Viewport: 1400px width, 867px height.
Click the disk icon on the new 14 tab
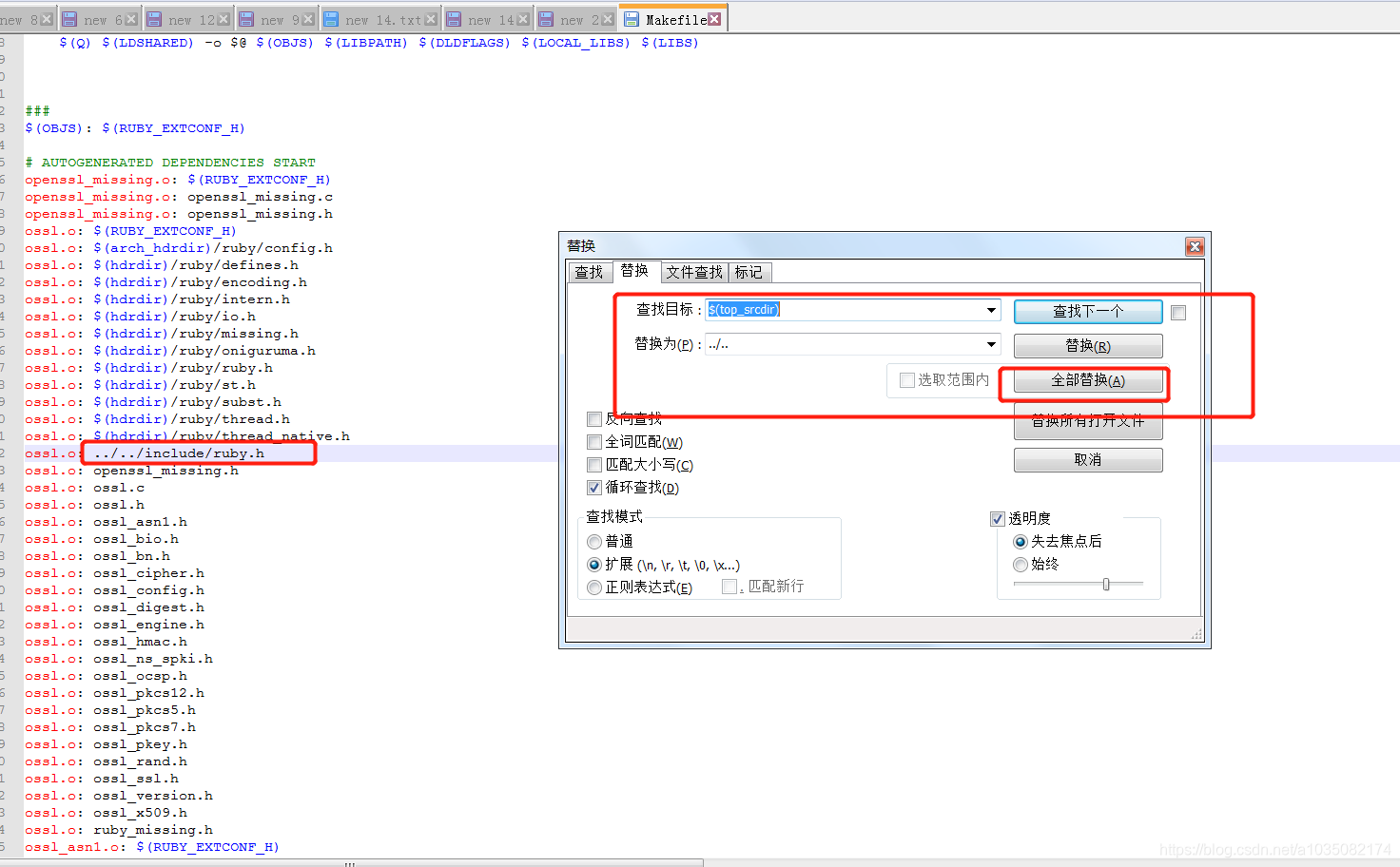pyautogui.click(x=454, y=19)
